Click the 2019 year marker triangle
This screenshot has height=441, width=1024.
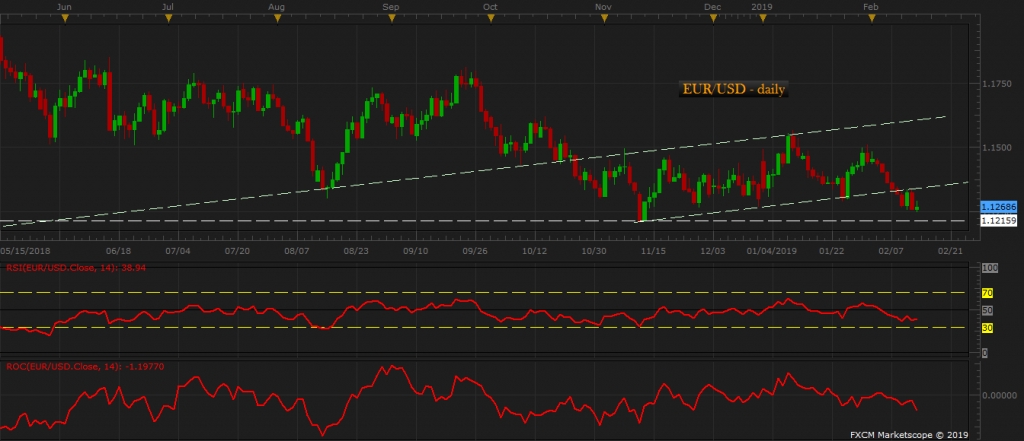pyautogui.click(x=762, y=18)
